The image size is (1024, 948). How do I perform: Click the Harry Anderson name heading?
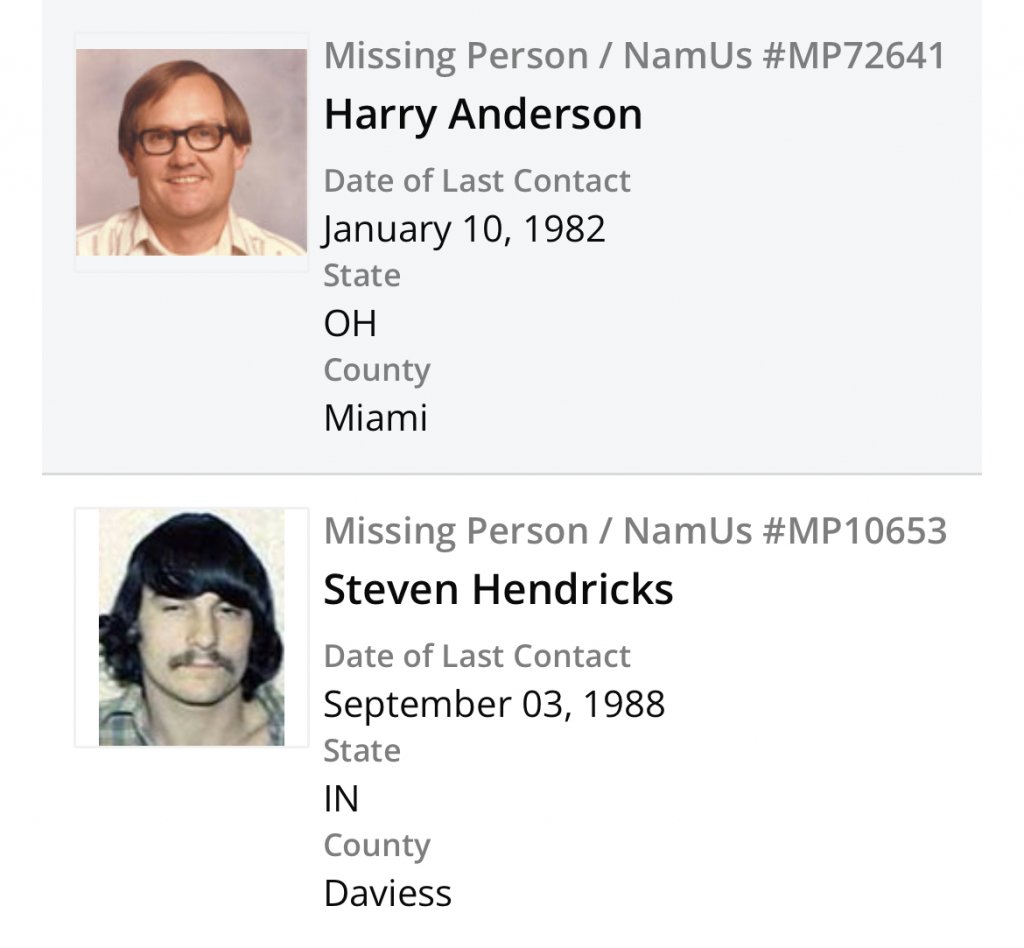pos(483,115)
